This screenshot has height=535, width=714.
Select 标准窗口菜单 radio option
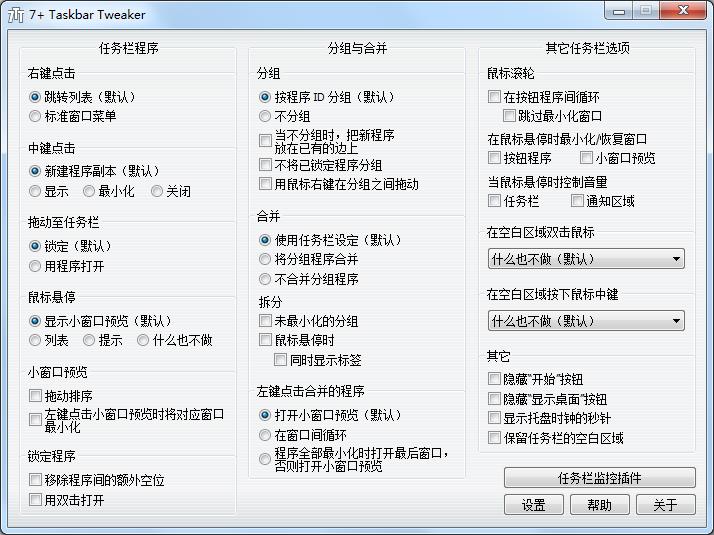pos(36,116)
